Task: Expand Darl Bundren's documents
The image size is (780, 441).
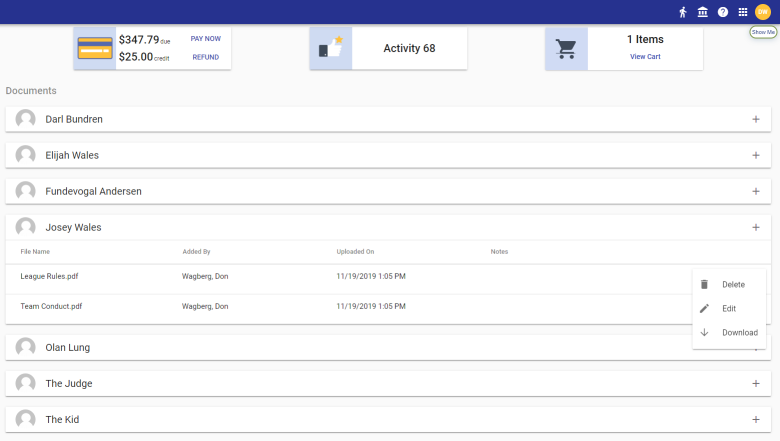Action: click(x=755, y=119)
